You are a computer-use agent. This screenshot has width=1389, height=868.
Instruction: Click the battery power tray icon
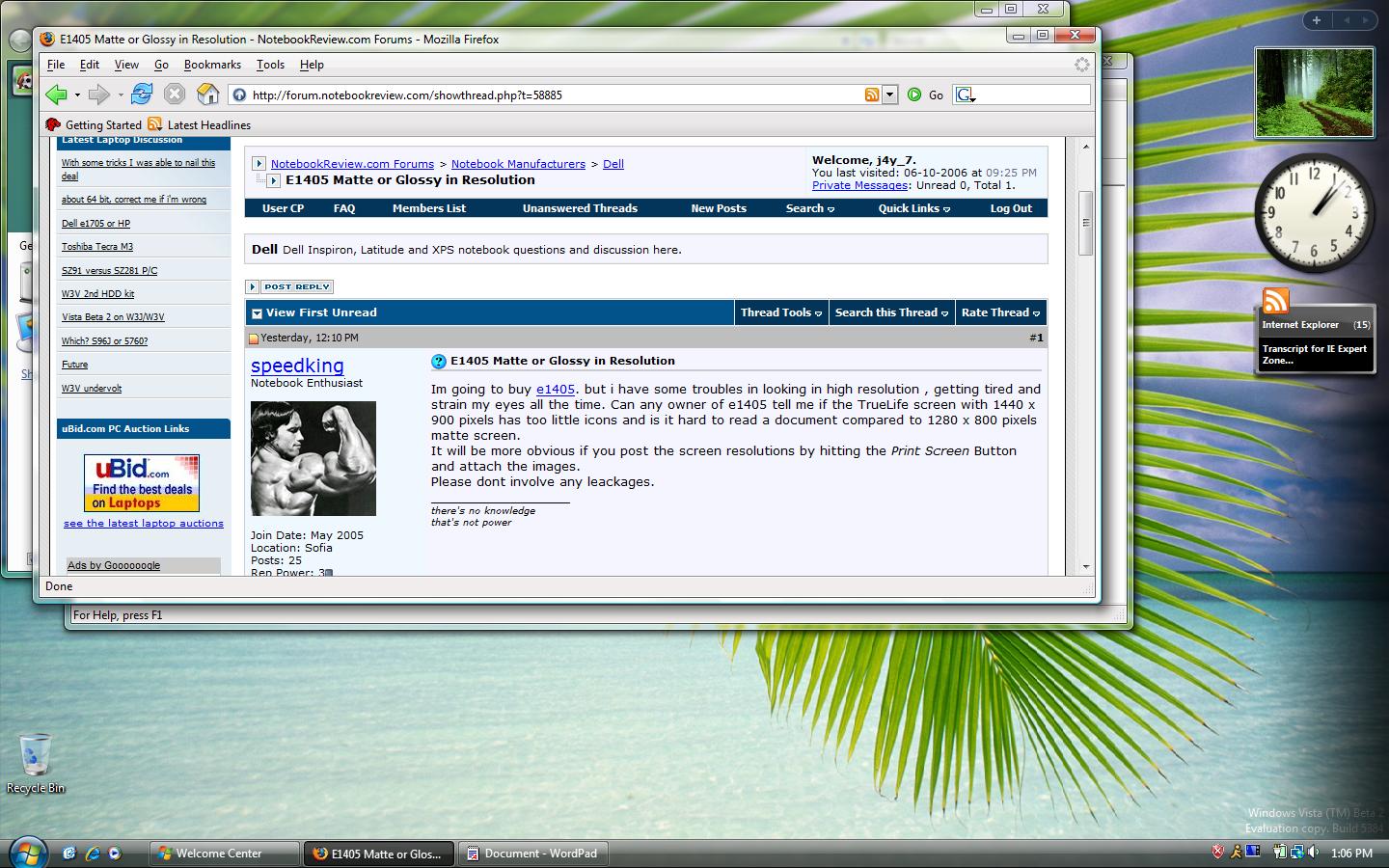[1280, 853]
